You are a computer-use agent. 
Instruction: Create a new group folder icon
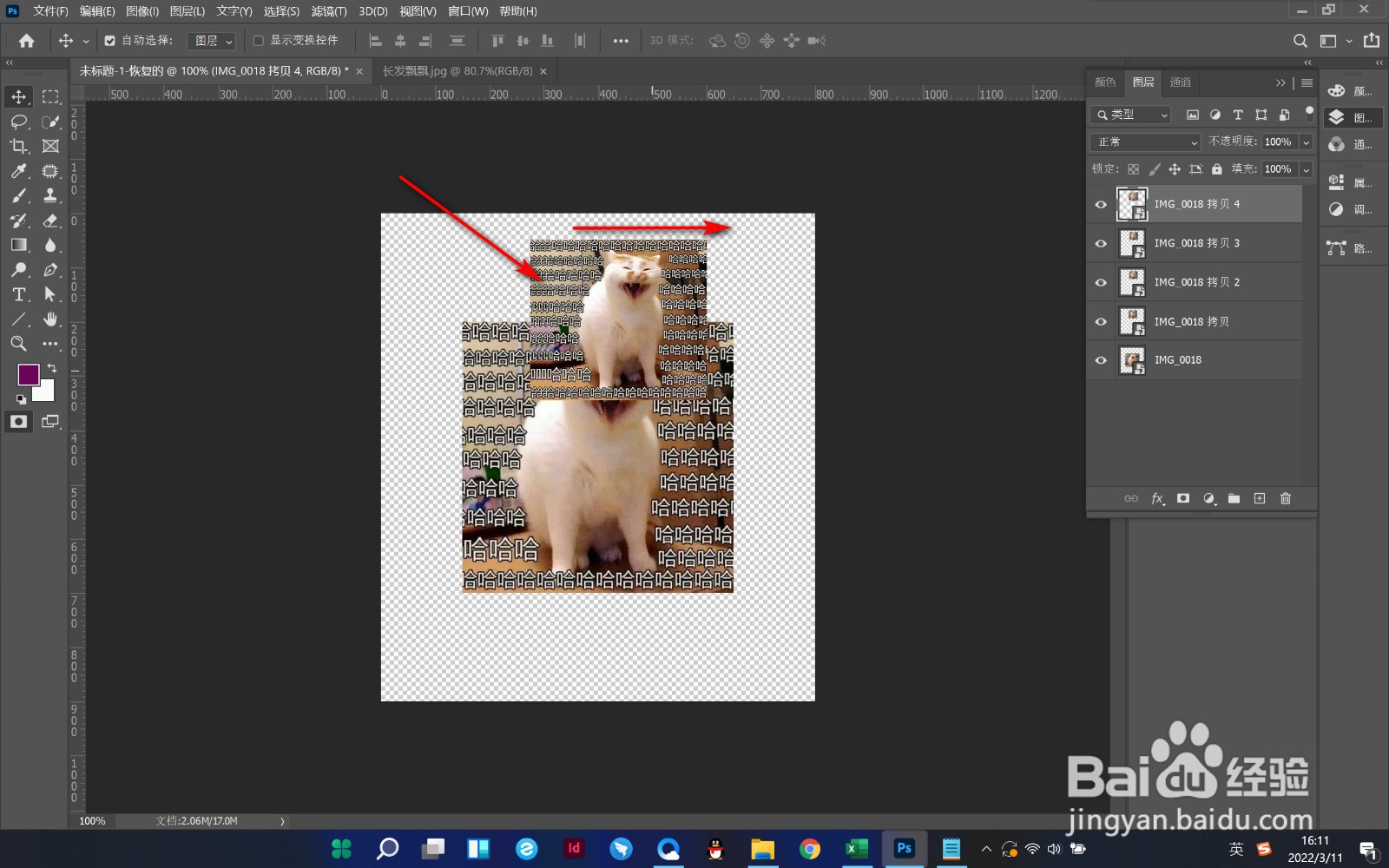coord(1234,498)
